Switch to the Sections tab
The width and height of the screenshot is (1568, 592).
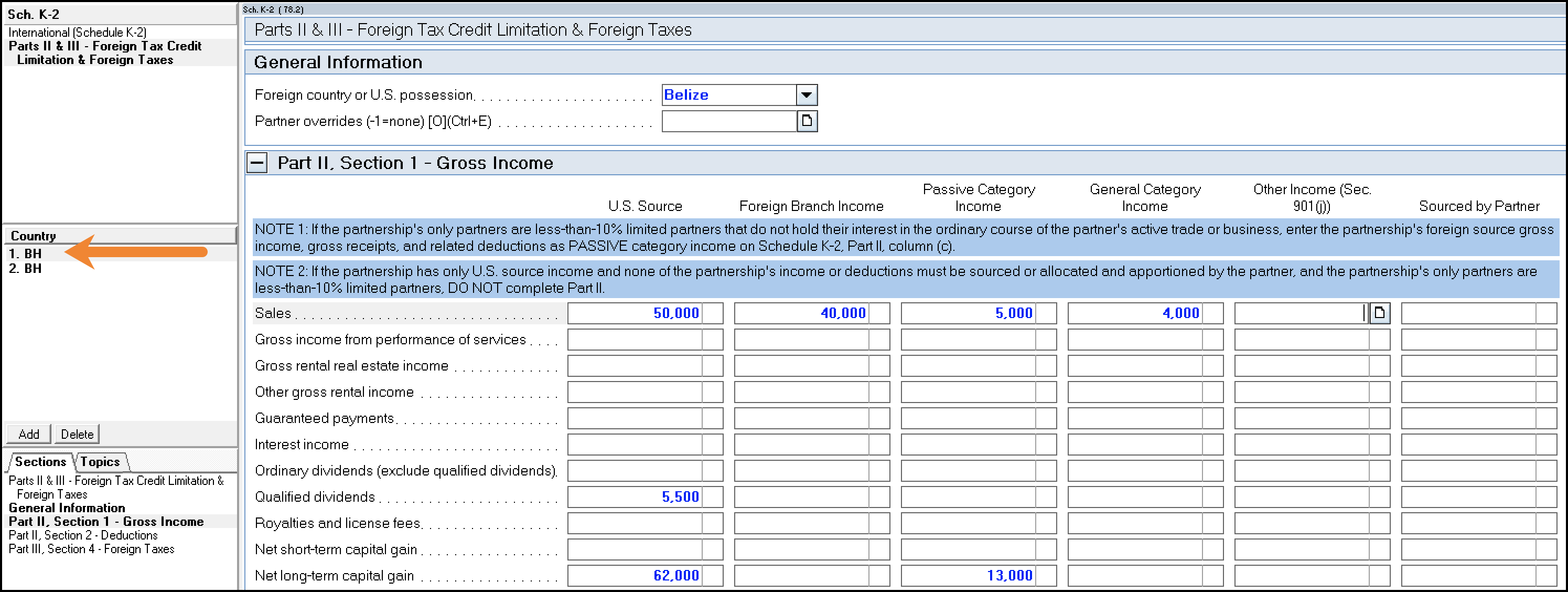(x=40, y=462)
